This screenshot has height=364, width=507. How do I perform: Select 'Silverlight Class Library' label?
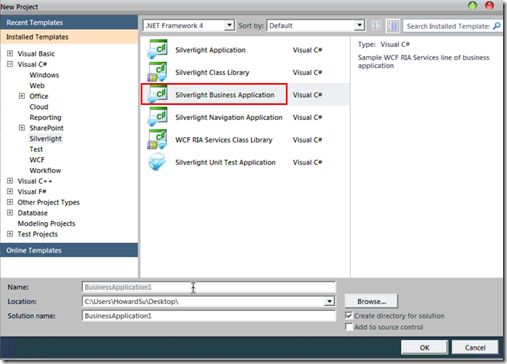point(212,72)
